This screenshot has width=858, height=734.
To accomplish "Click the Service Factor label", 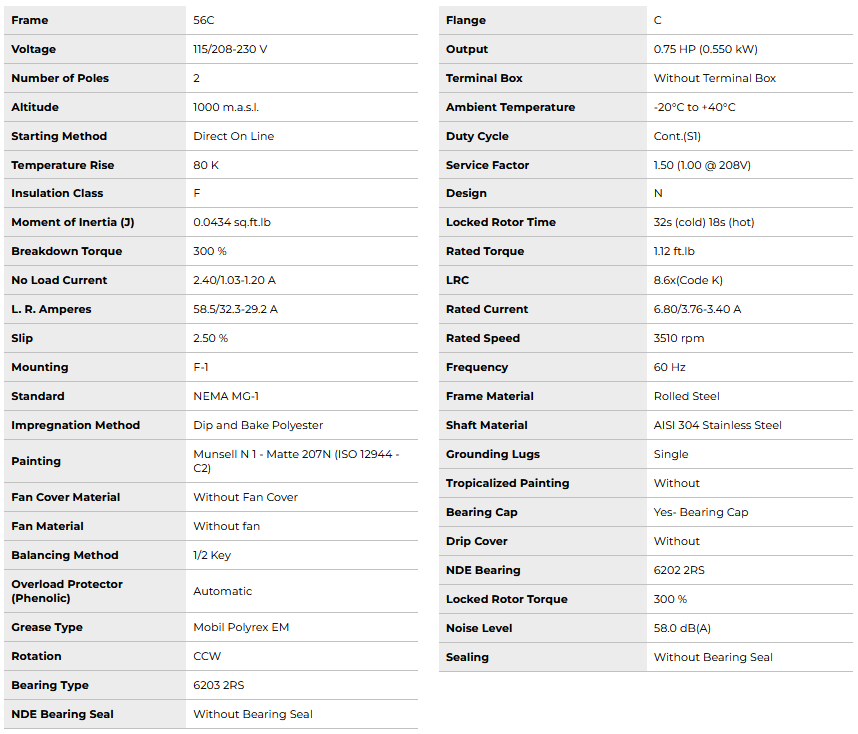I will click(x=487, y=165).
